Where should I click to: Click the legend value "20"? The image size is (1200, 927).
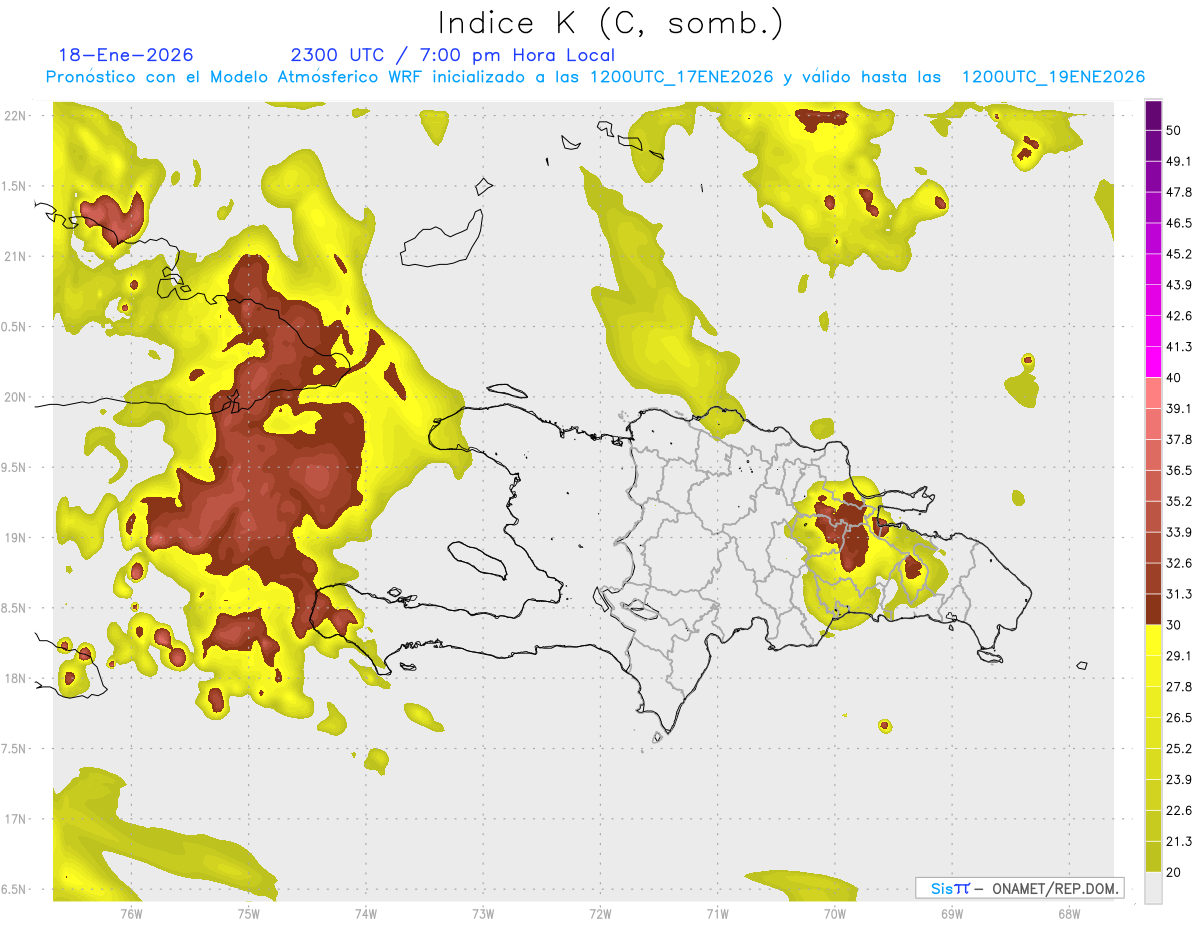click(1174, 874)
